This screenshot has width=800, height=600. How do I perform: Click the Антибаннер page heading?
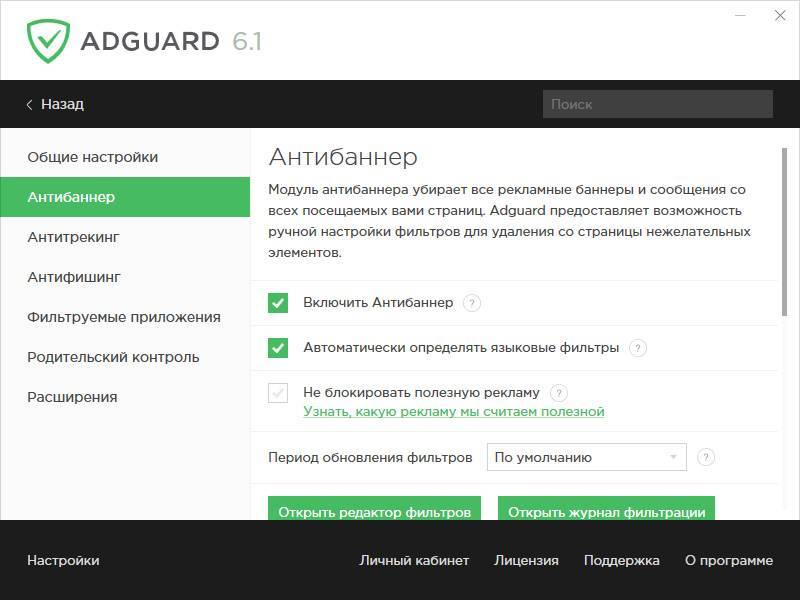coord(343,157)
